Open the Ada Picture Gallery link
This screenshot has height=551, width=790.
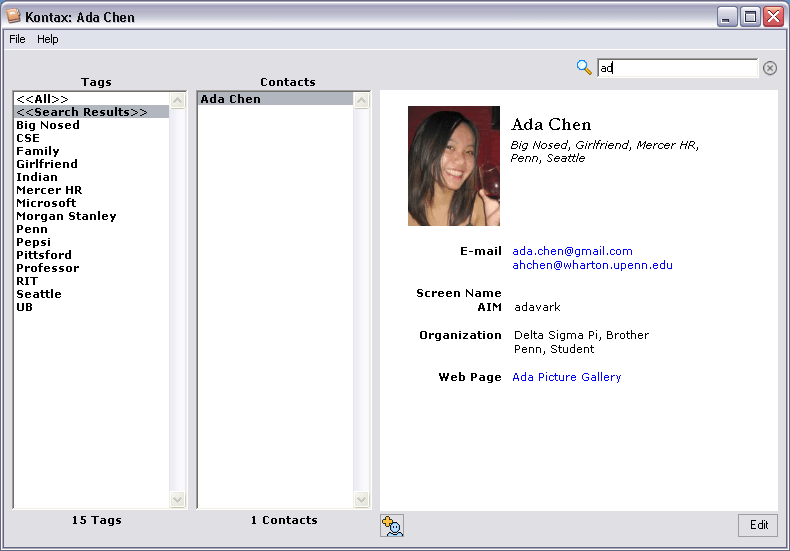[x=567, y=377]
